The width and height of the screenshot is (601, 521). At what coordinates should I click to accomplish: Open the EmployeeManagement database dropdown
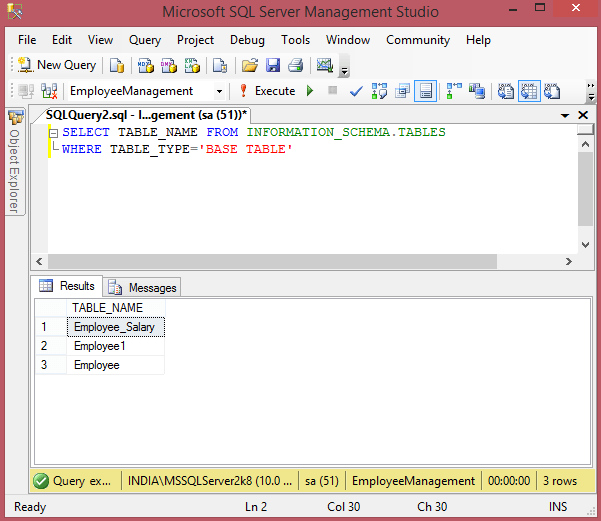219,91
